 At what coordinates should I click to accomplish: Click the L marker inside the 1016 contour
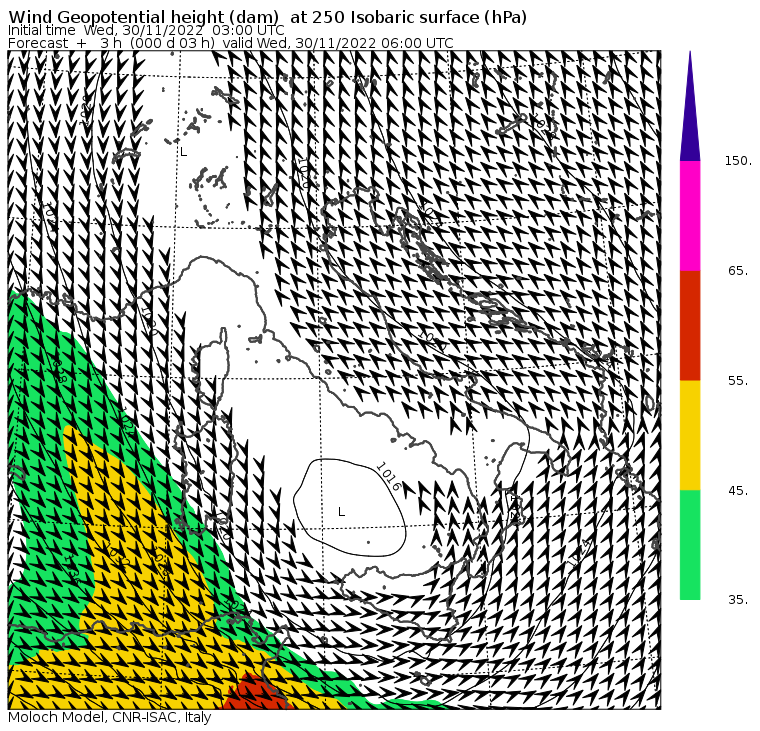341,512
